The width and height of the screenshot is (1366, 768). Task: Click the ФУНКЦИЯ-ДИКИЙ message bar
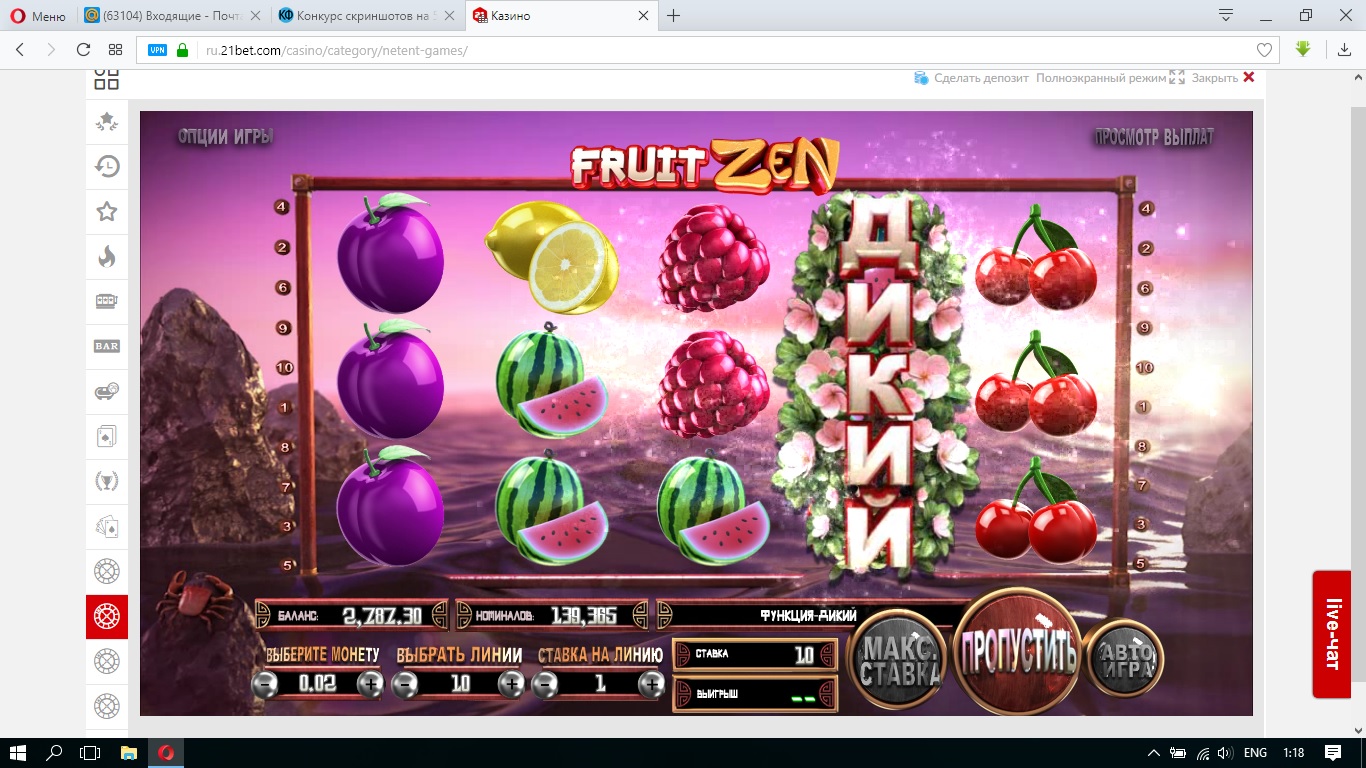(x=810, y=616)
